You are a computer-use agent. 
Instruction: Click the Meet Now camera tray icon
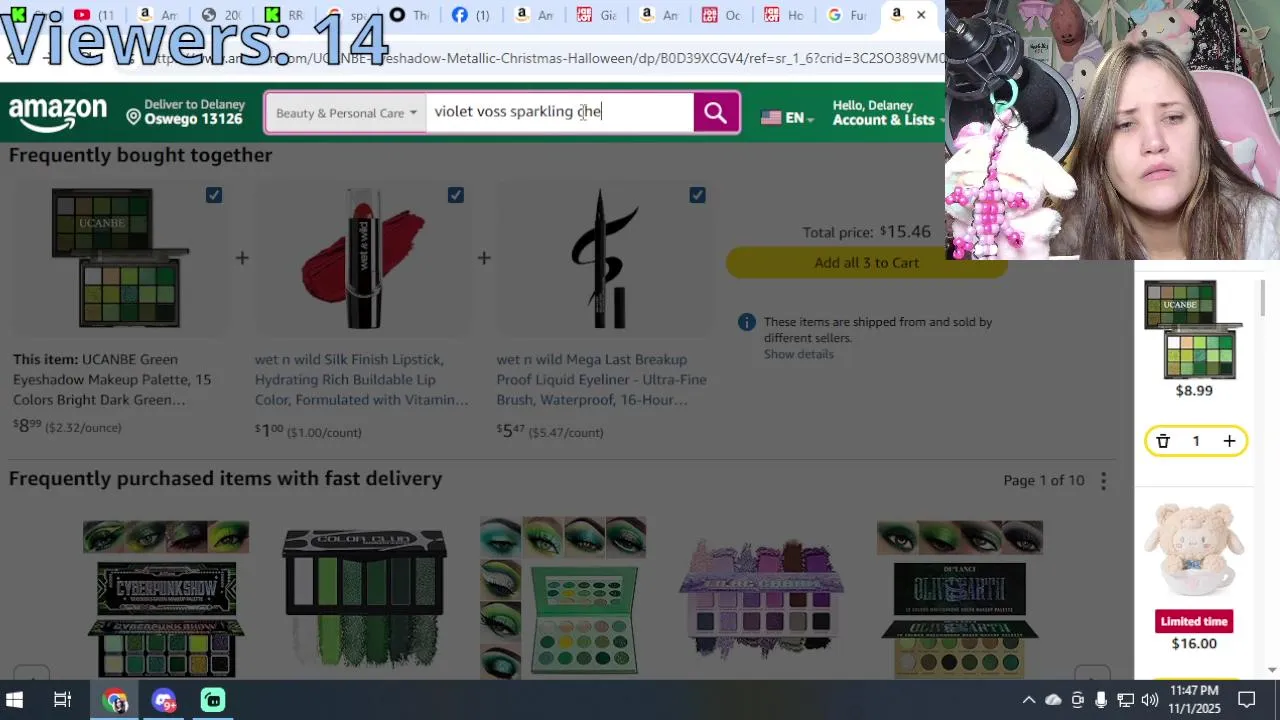pos(1077,700)
